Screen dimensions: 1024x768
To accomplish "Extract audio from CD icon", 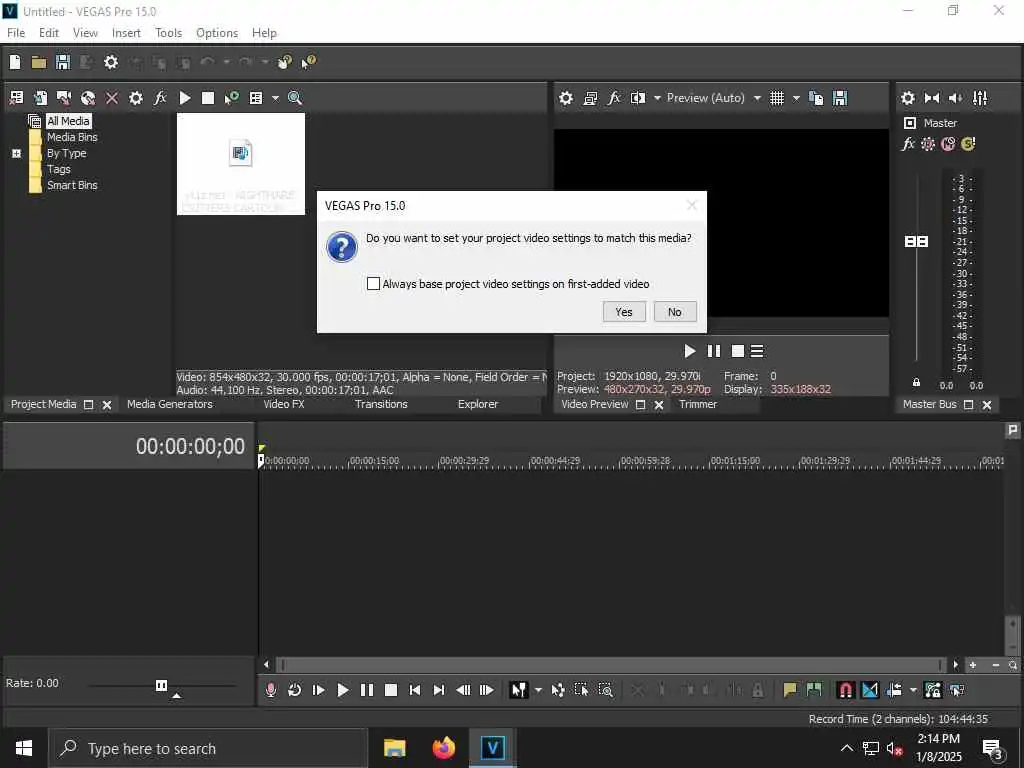I will coord(88,98).
